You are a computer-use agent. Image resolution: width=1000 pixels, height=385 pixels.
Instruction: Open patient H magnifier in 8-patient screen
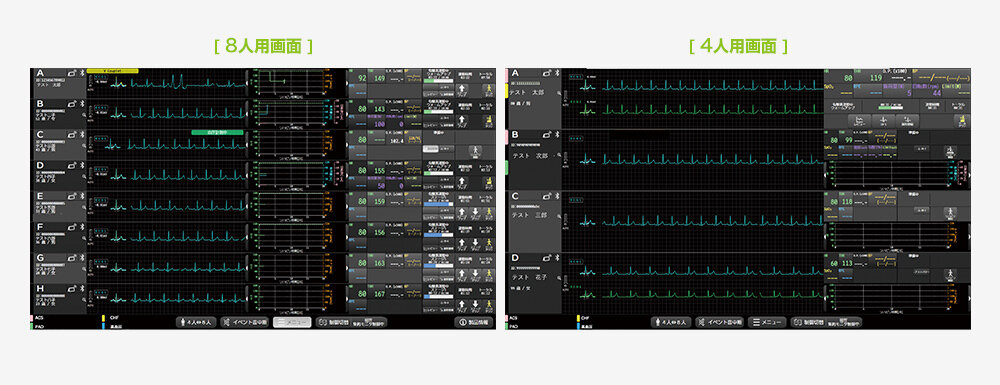pyautogui.click(x=83, y=299)
